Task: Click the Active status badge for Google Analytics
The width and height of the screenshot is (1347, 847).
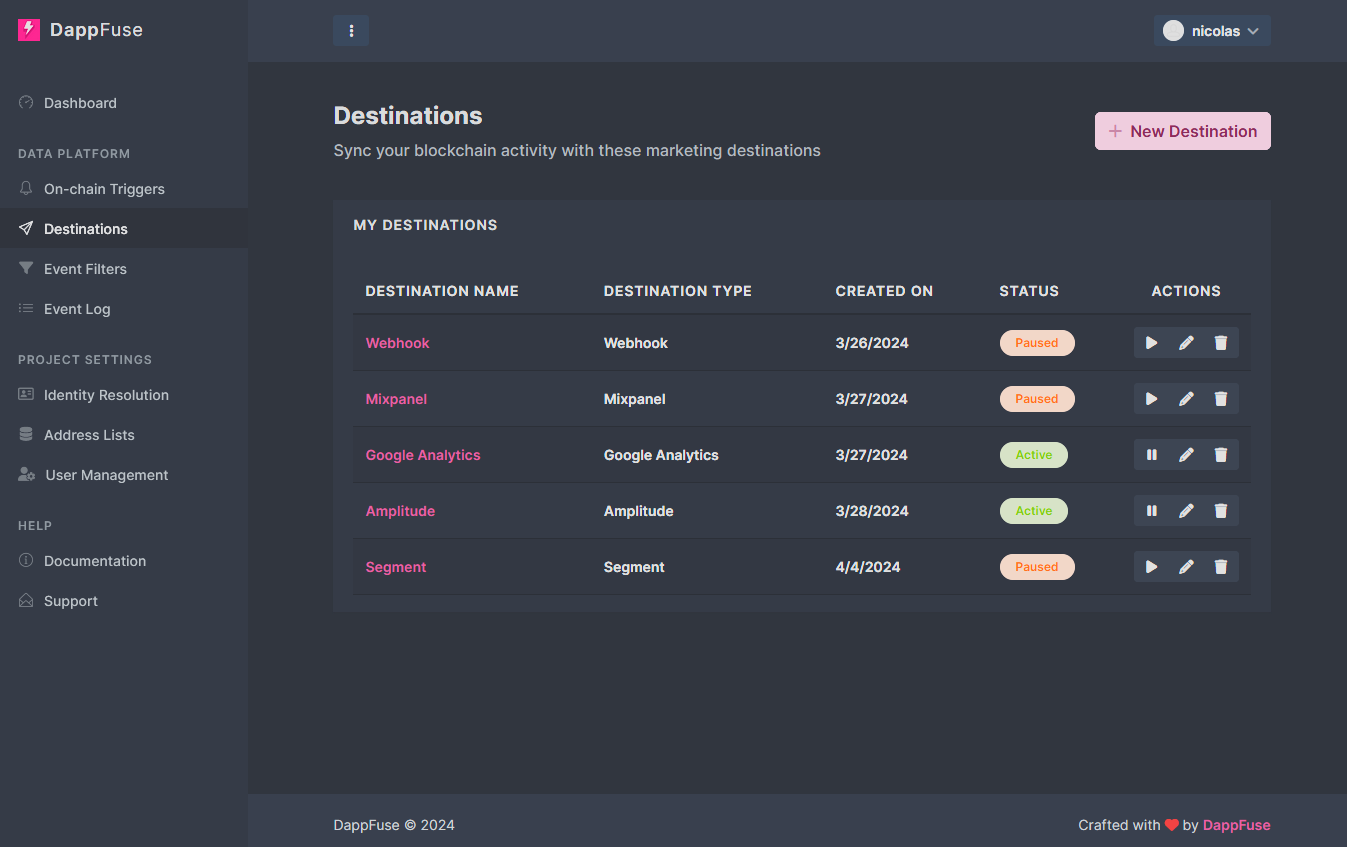Action: (x=1034, y=455)
